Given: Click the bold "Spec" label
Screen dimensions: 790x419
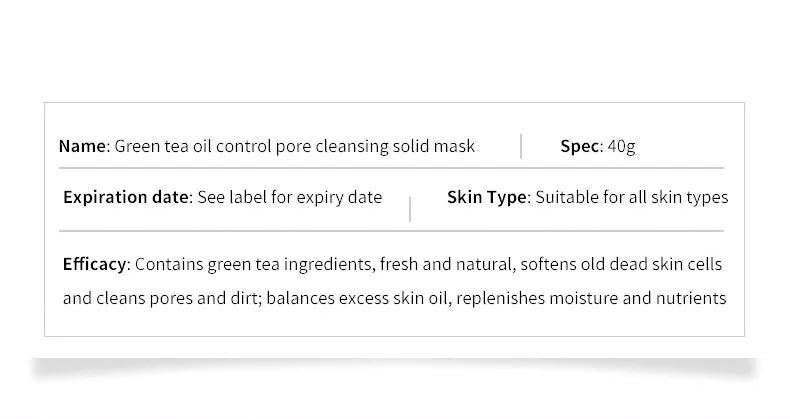Looking at the screenshot, I should pos(580,146).
